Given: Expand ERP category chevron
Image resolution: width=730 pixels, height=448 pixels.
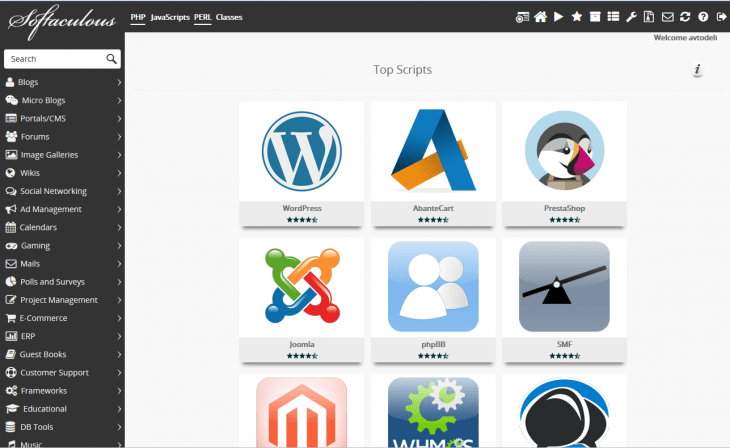Looking at the screenshot, I should (119, 337).
